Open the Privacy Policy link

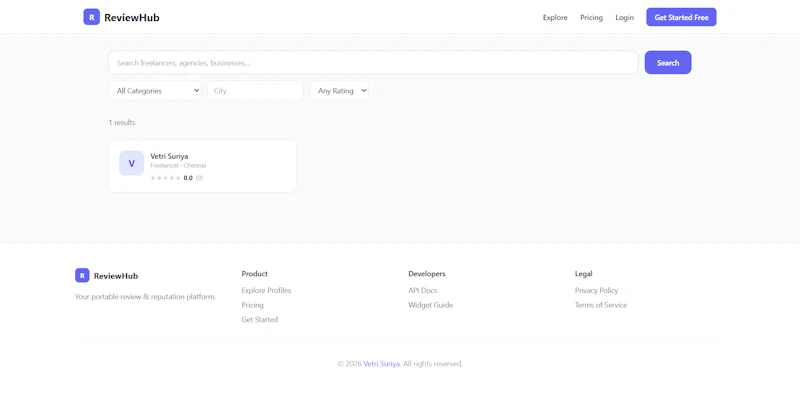pyautogui.click(x=596, y=290)
